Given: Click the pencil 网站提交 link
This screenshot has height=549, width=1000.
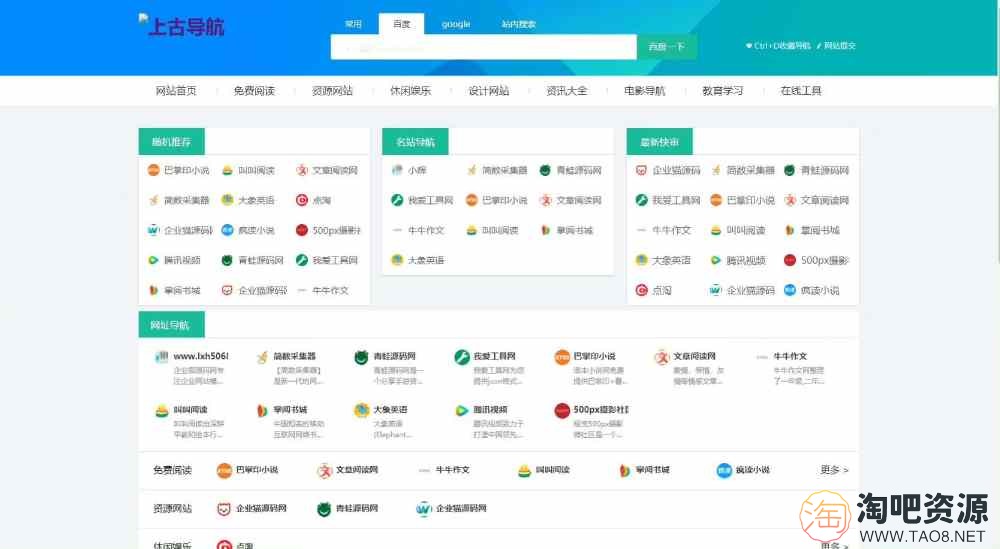Looking at the screenshot, I should pyautogui.click(x=836, y=46).
